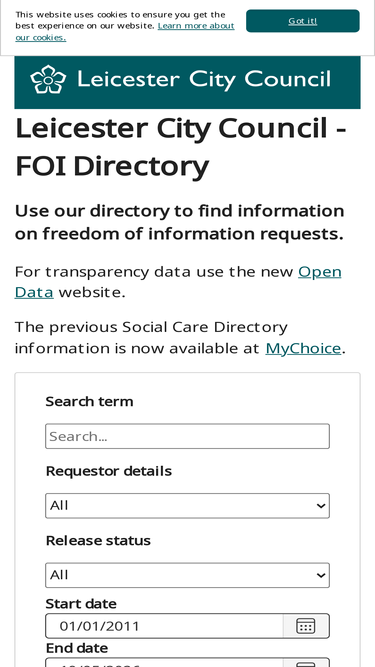Visit the MyChoice link
This screenshot has width=375, height=667.
303,348
